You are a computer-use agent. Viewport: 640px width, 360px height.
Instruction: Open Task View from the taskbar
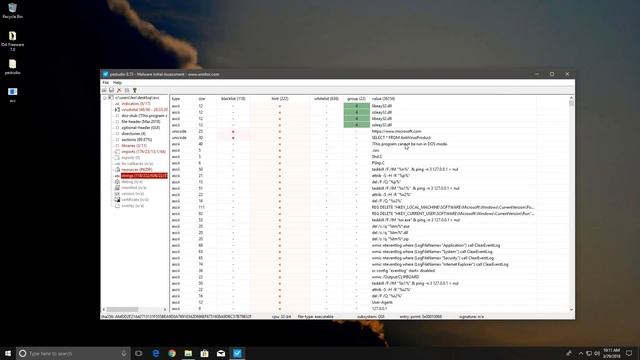pos(139,353)
